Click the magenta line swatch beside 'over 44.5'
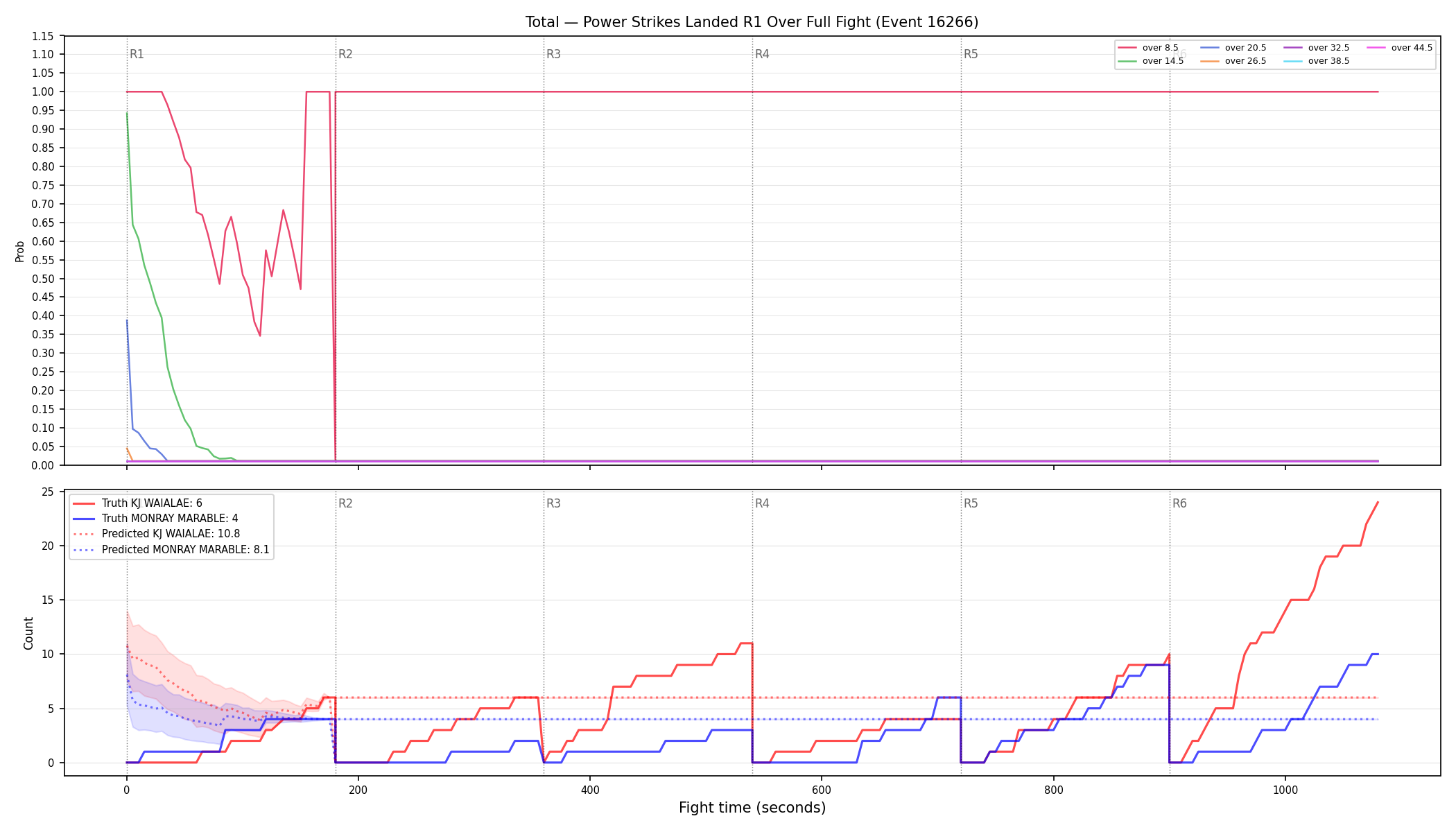 [1376, 48]
